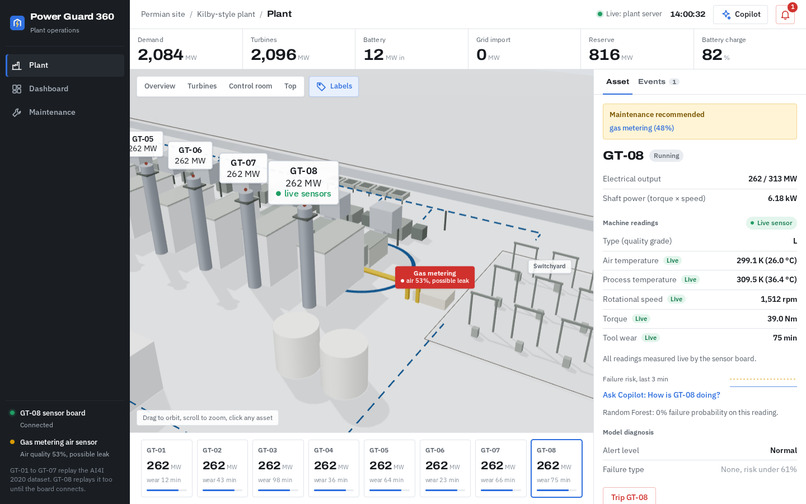This screenshot has width=806, height=504.
Task: Click the GT-06 label in 3D view
Action: 190,155
